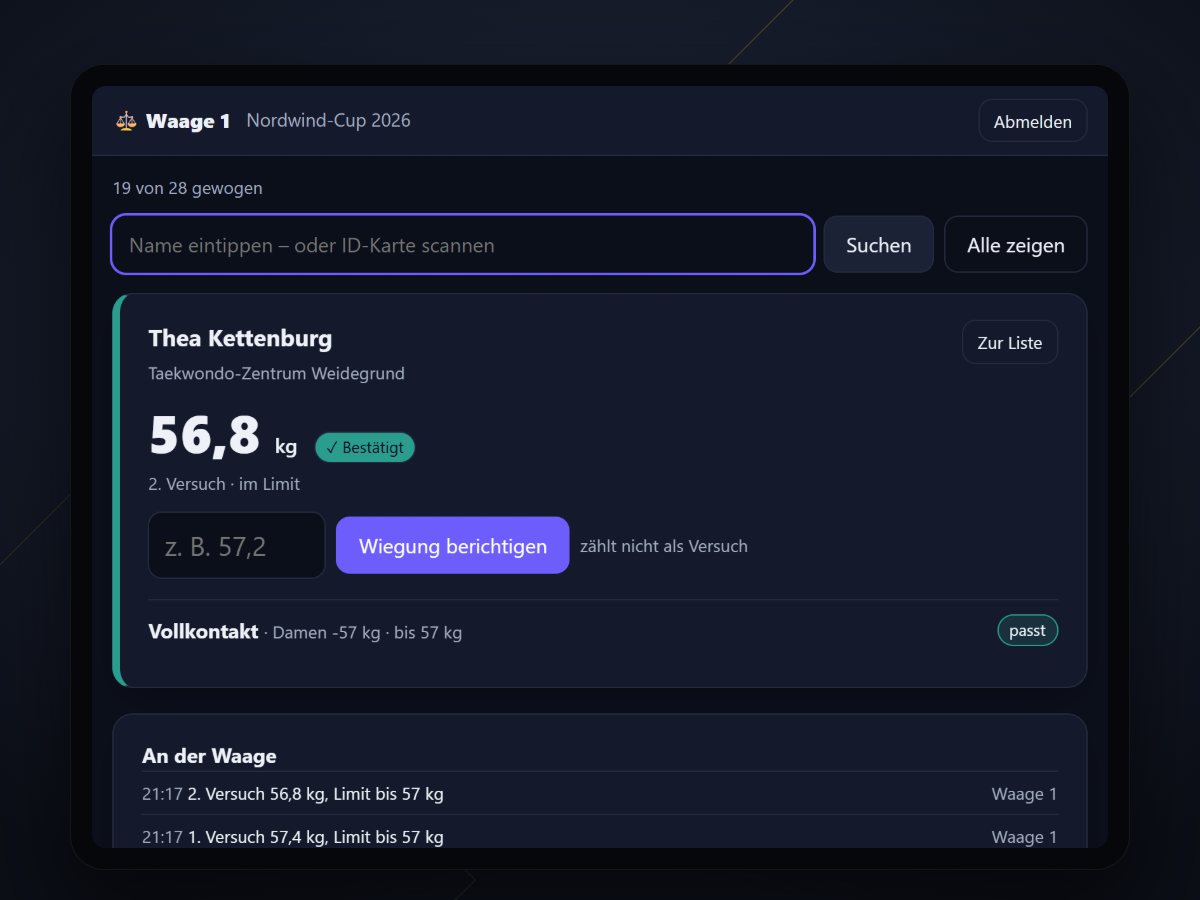
Task: Click the Waage 1 title
Action: point(188,121)
